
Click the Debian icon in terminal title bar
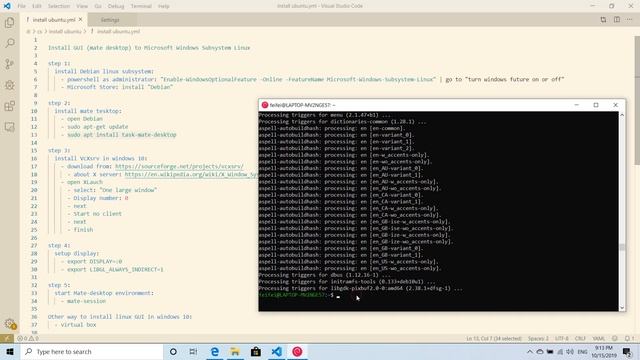pos(264,105)
